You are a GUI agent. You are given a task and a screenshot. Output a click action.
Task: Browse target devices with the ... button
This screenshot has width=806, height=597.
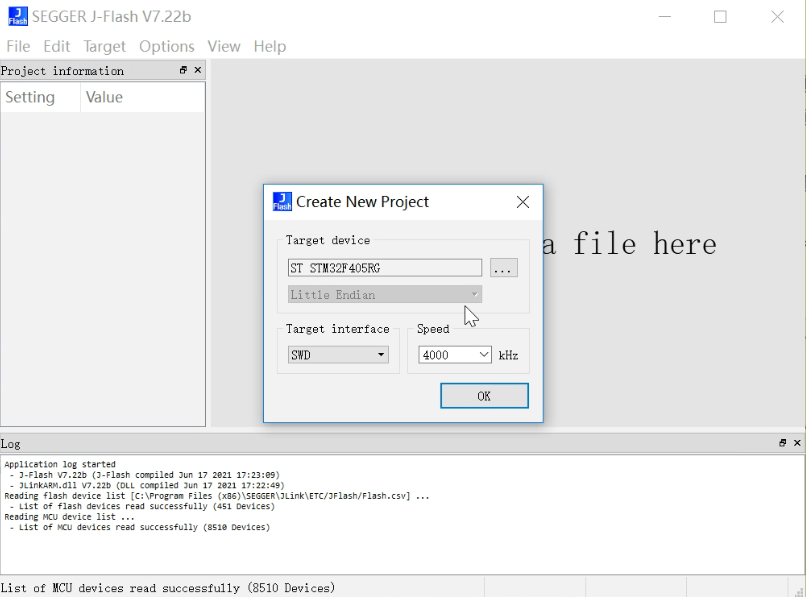[x=503, y=268]
